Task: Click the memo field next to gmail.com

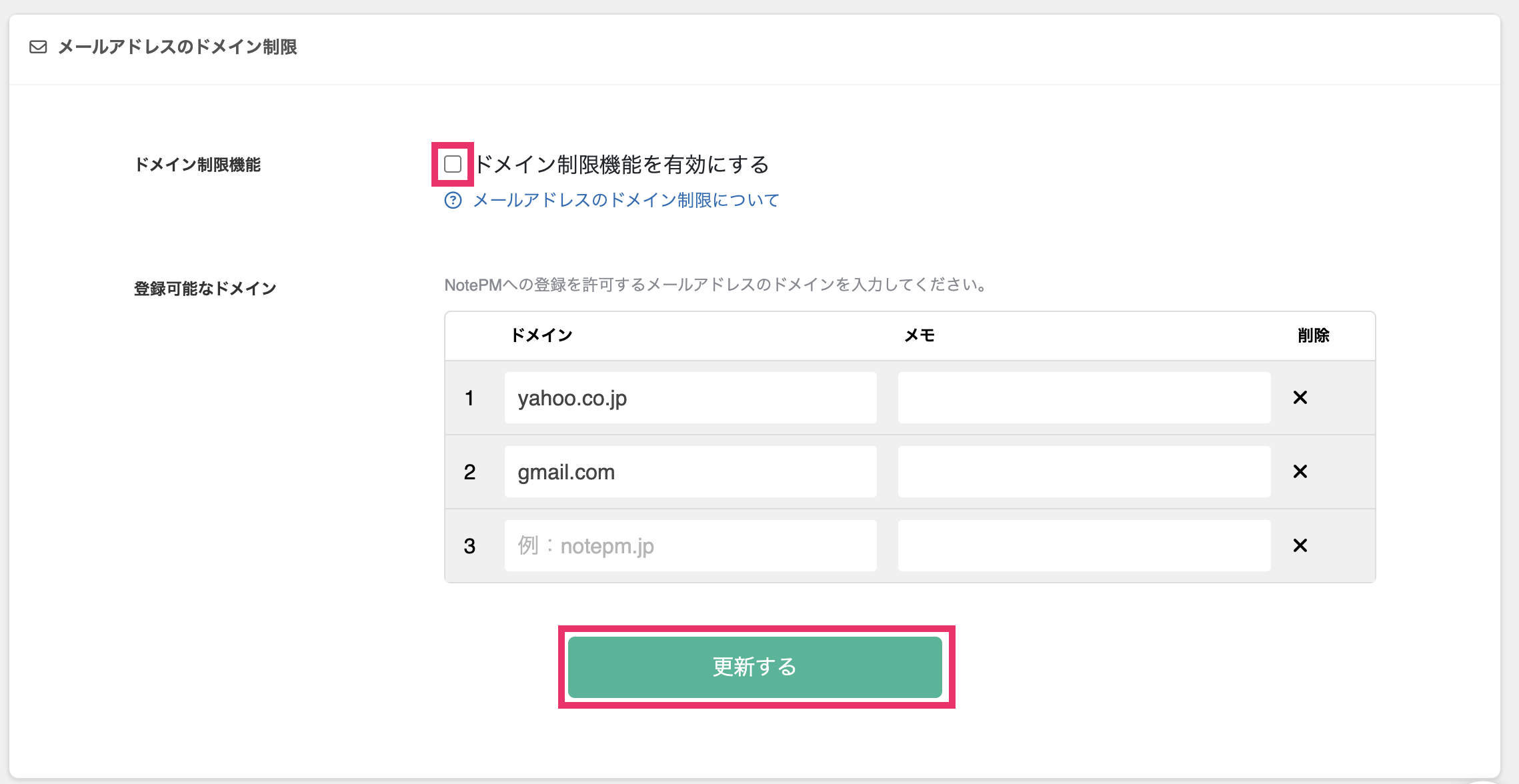Action: pos(1083,471)
